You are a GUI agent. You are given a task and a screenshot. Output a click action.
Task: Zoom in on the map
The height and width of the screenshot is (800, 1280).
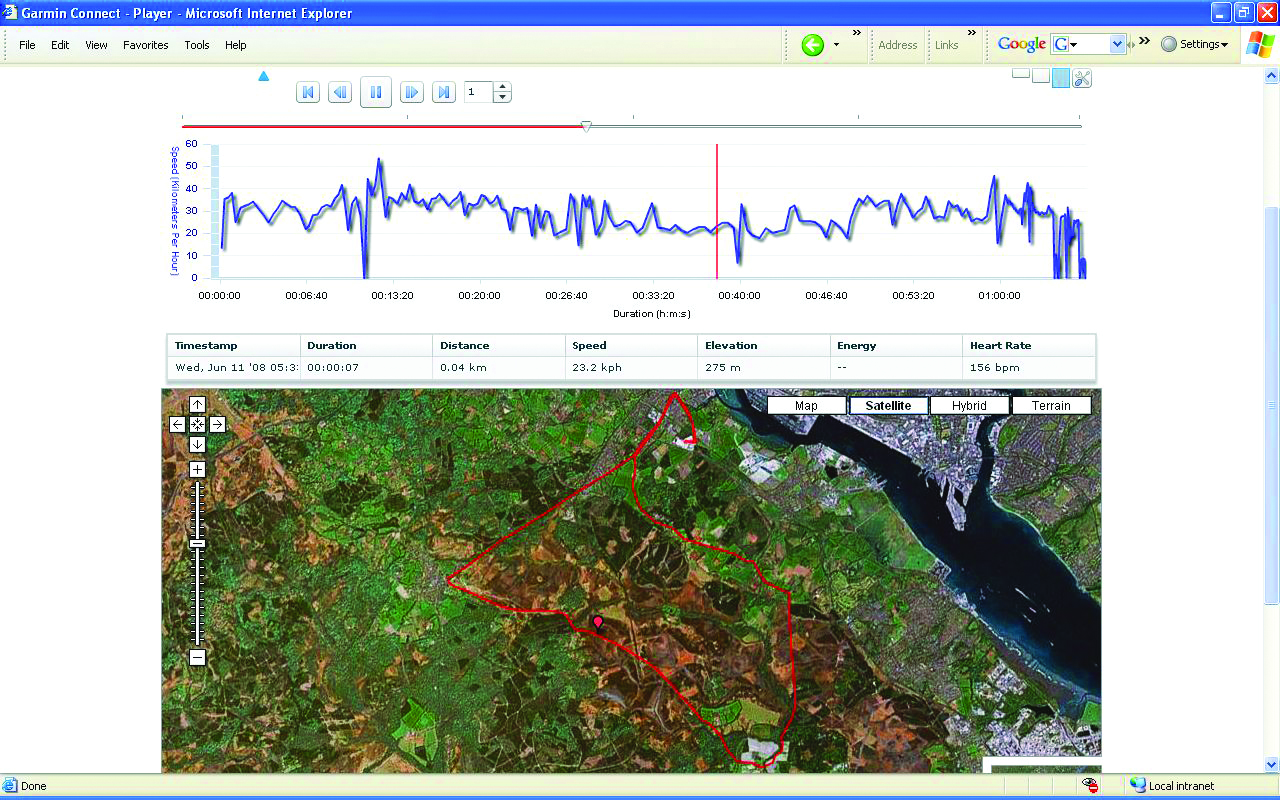[x=197, y=470]
